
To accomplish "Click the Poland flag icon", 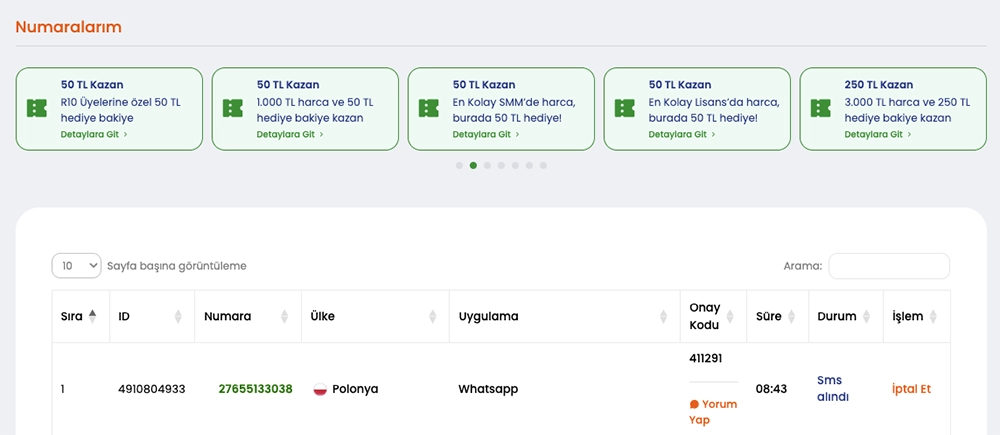I will pos(321,389).
